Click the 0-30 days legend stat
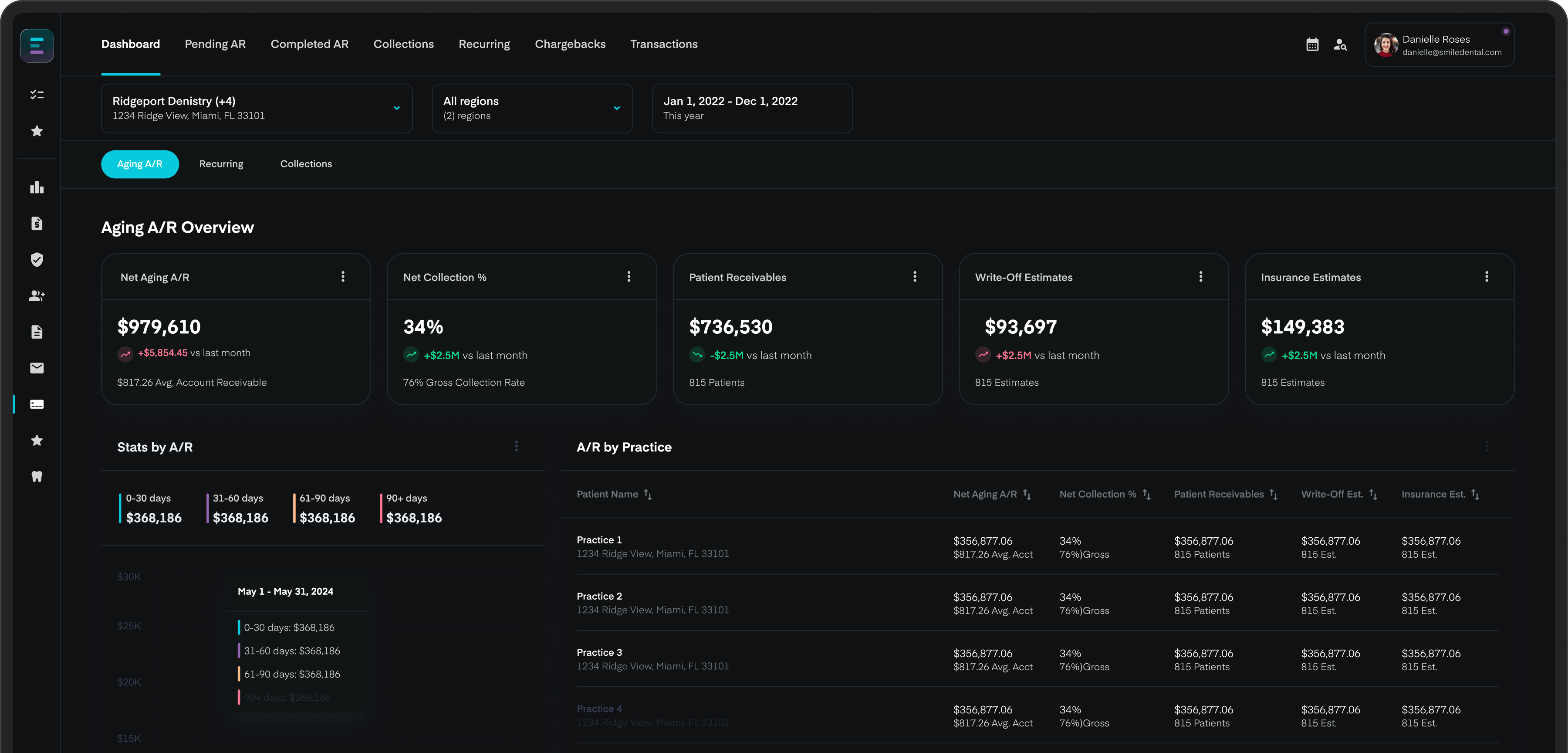 150,508
